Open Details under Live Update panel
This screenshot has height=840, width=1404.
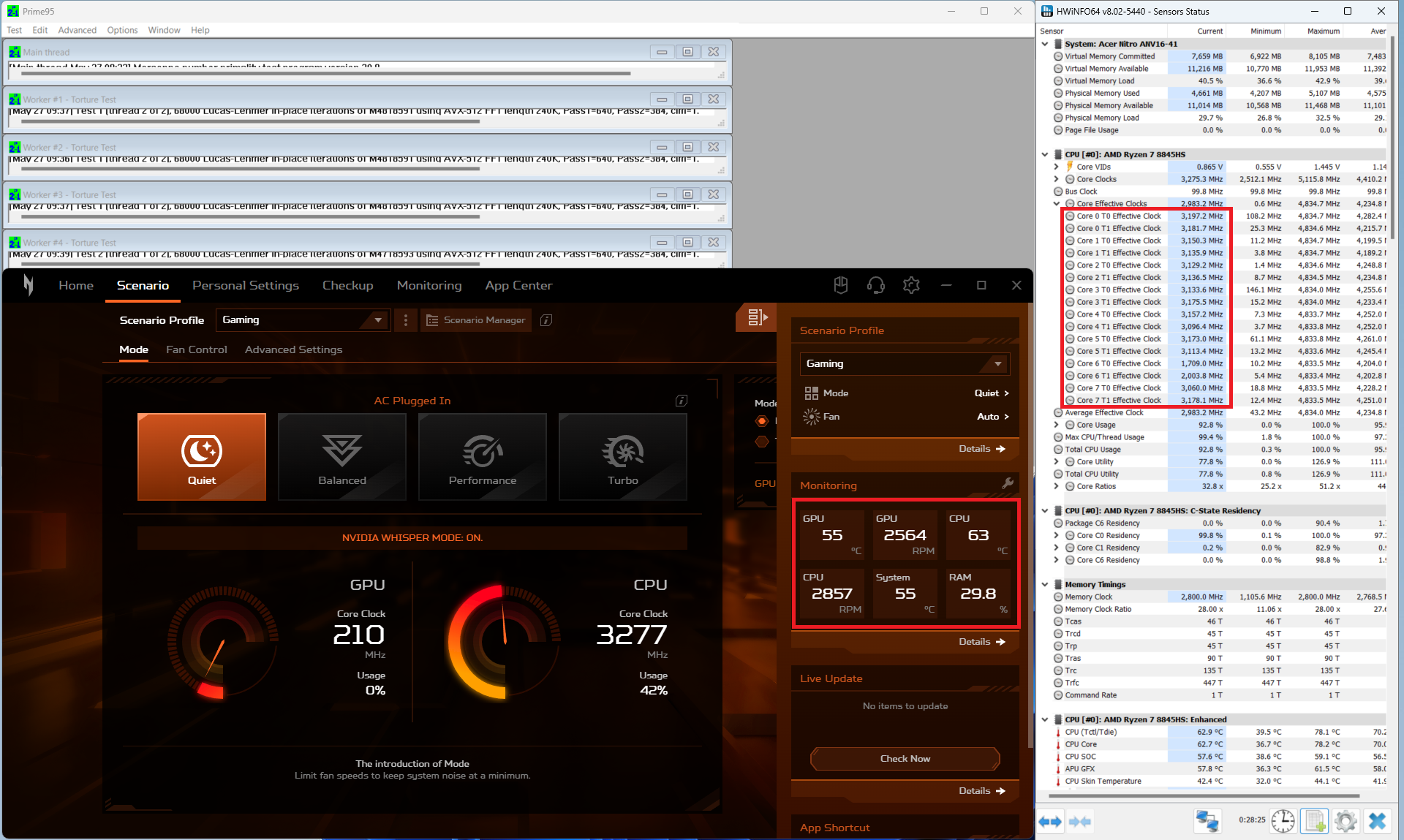click(982, 791)
